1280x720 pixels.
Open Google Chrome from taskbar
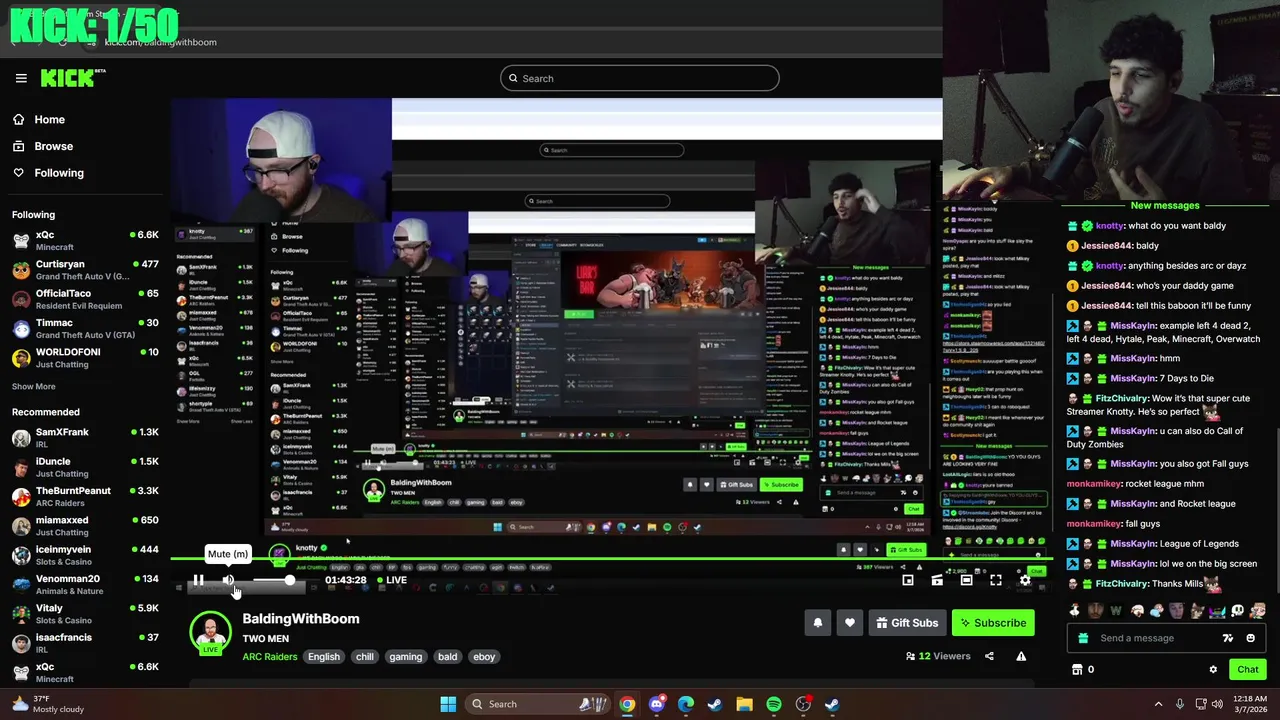pos(627,704)
